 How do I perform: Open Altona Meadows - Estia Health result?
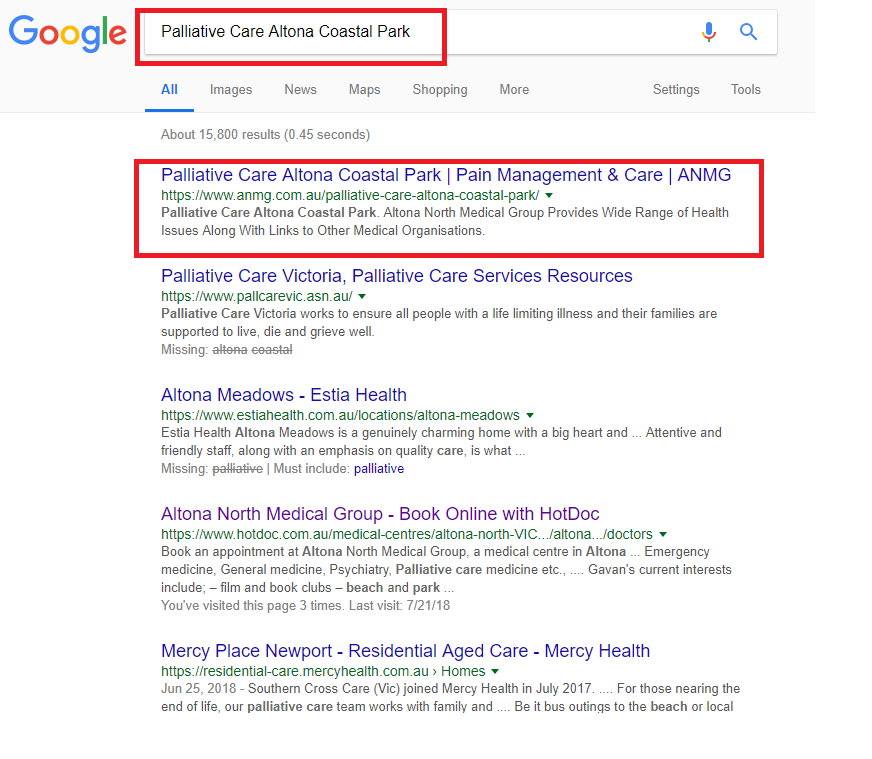284,395
